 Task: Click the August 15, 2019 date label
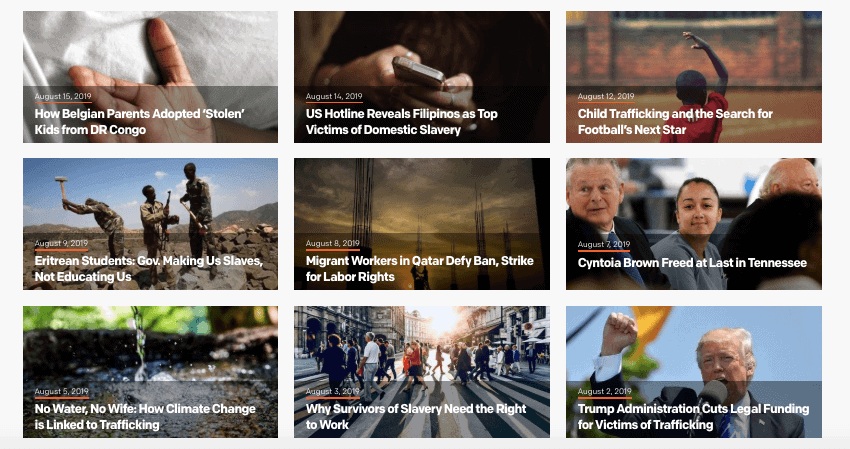(63, 97)
